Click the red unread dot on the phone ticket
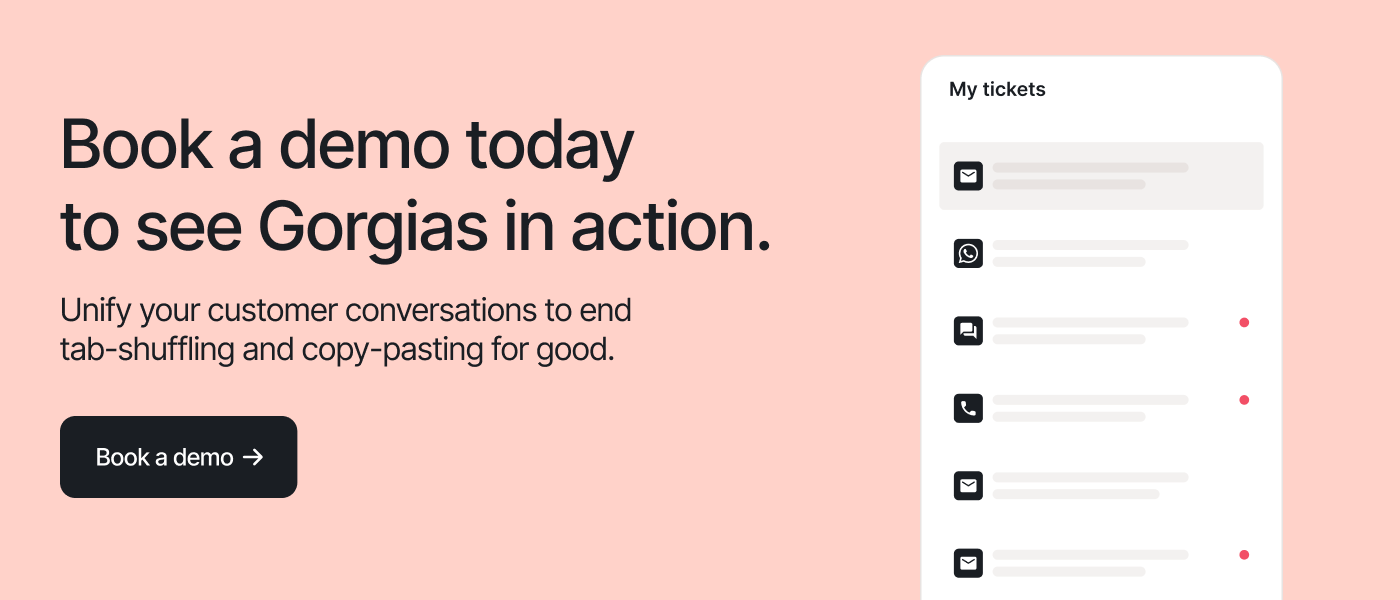 click(1244, 400)
